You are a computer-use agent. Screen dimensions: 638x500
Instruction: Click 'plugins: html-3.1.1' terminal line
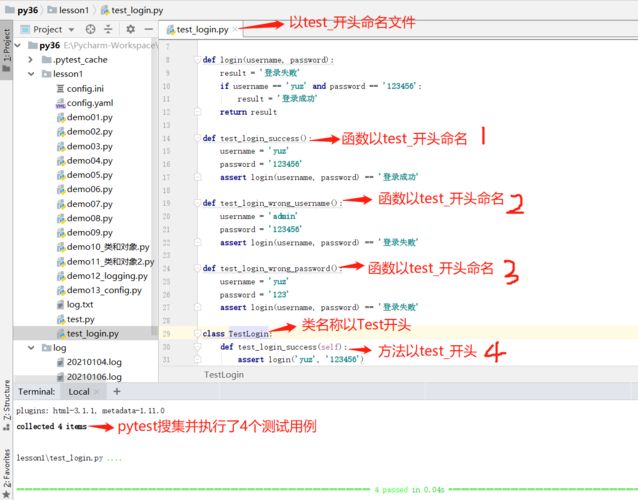[x=90, y=410]
